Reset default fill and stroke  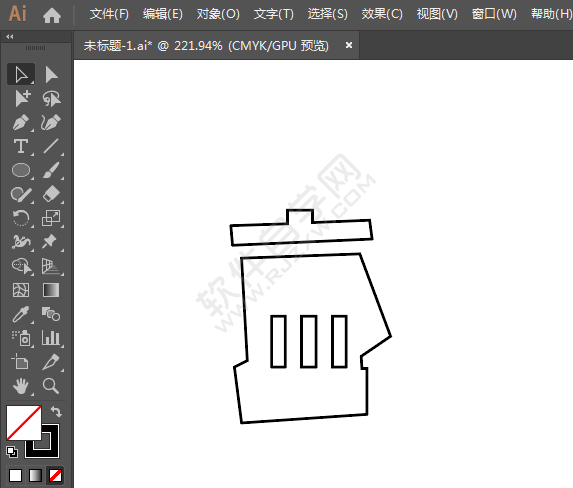pyautogui.click(x=12, y=452)
